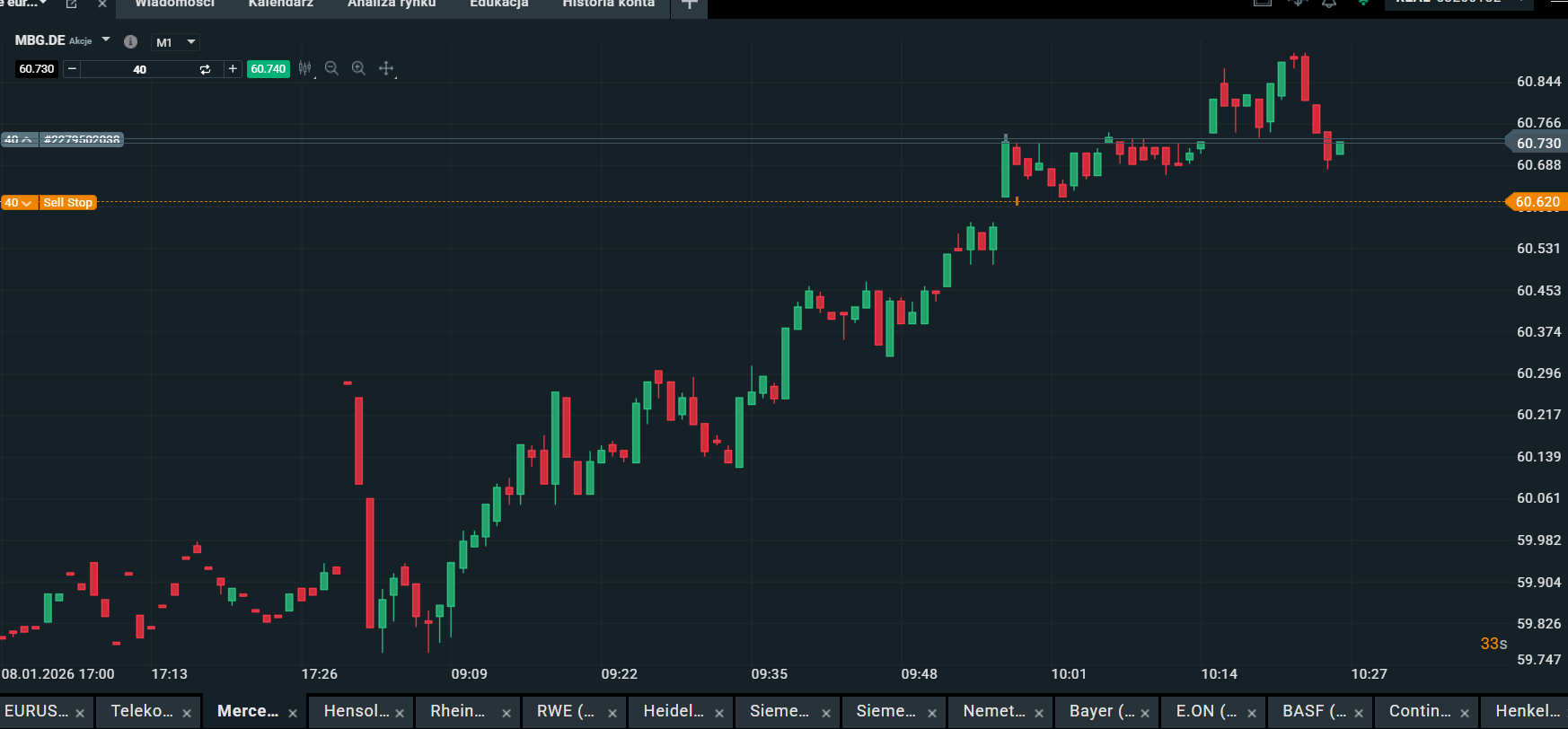Switch to the Hensol... chart tab

click(x=356, y=711)
